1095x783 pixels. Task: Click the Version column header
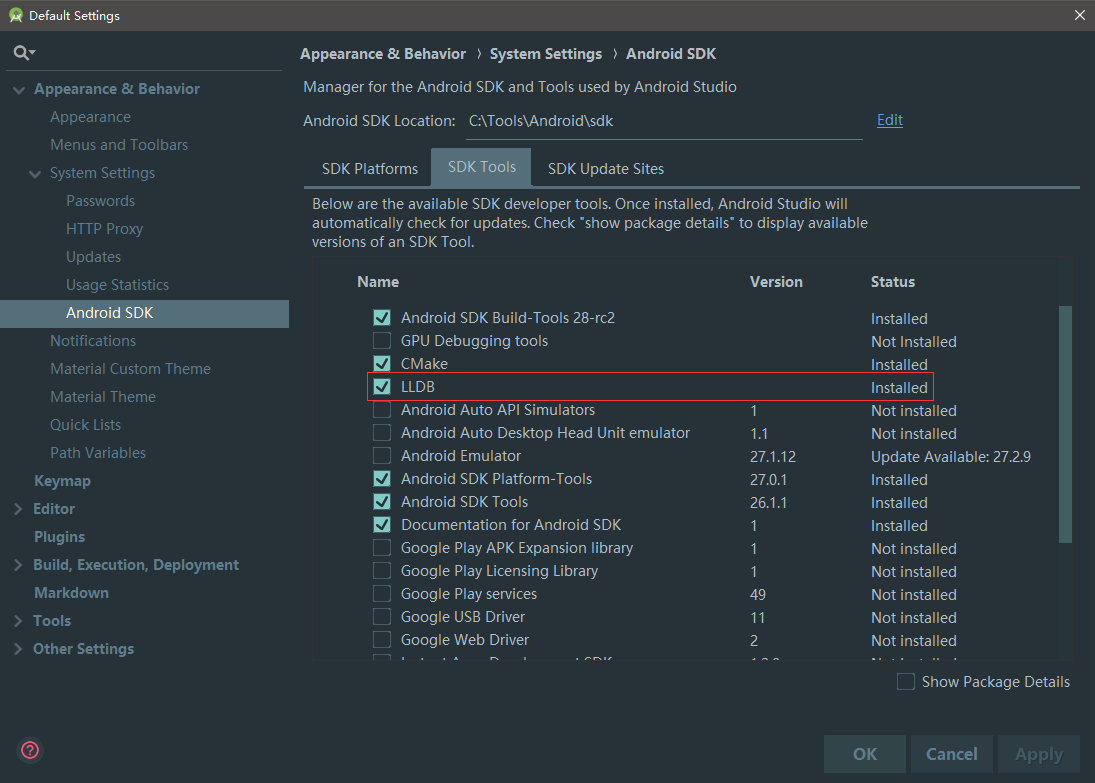click(776, 281)
